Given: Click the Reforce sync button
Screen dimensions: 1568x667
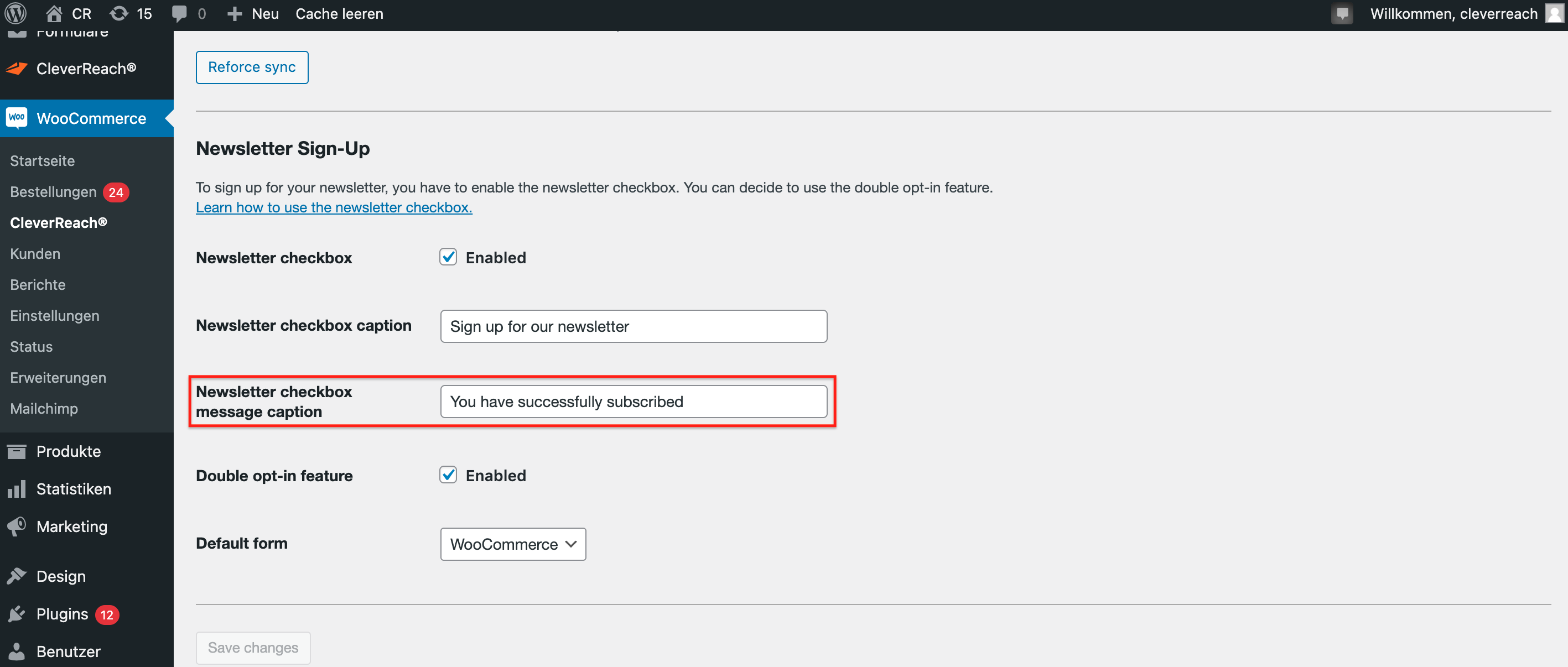Looking at the screenshot, I should pos(252,67).
